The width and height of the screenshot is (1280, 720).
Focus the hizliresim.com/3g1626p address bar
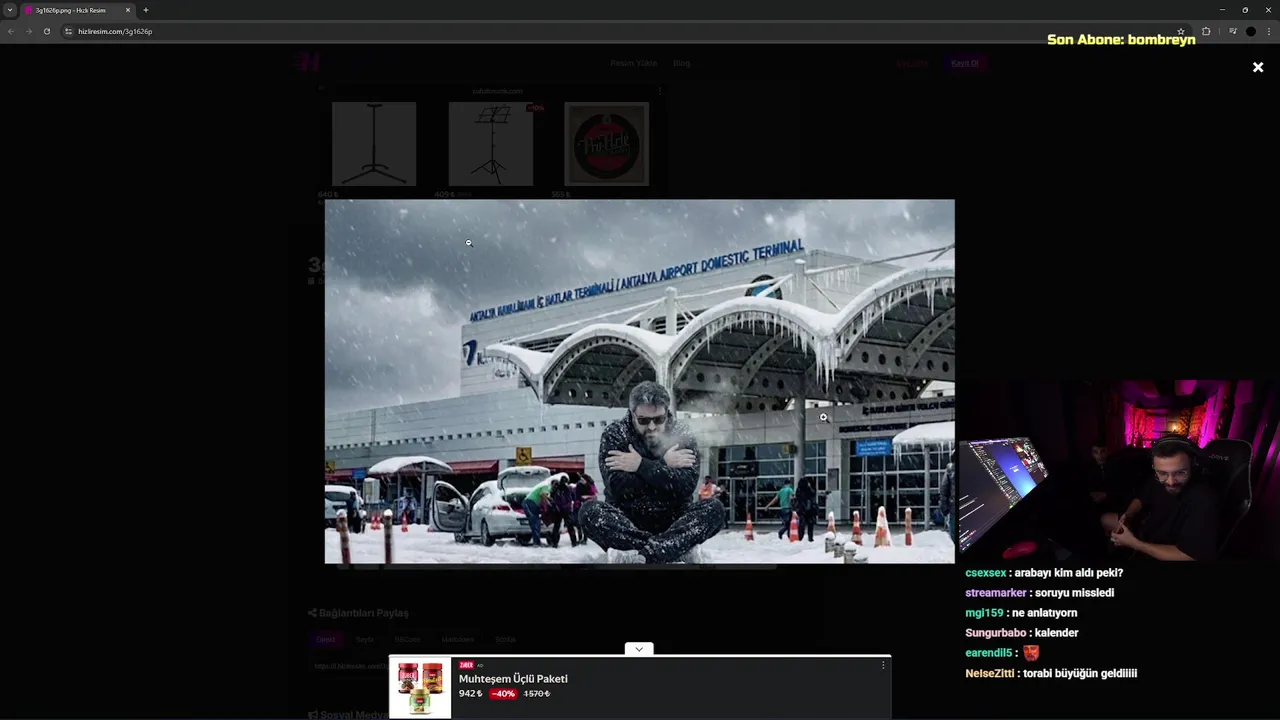620,31
